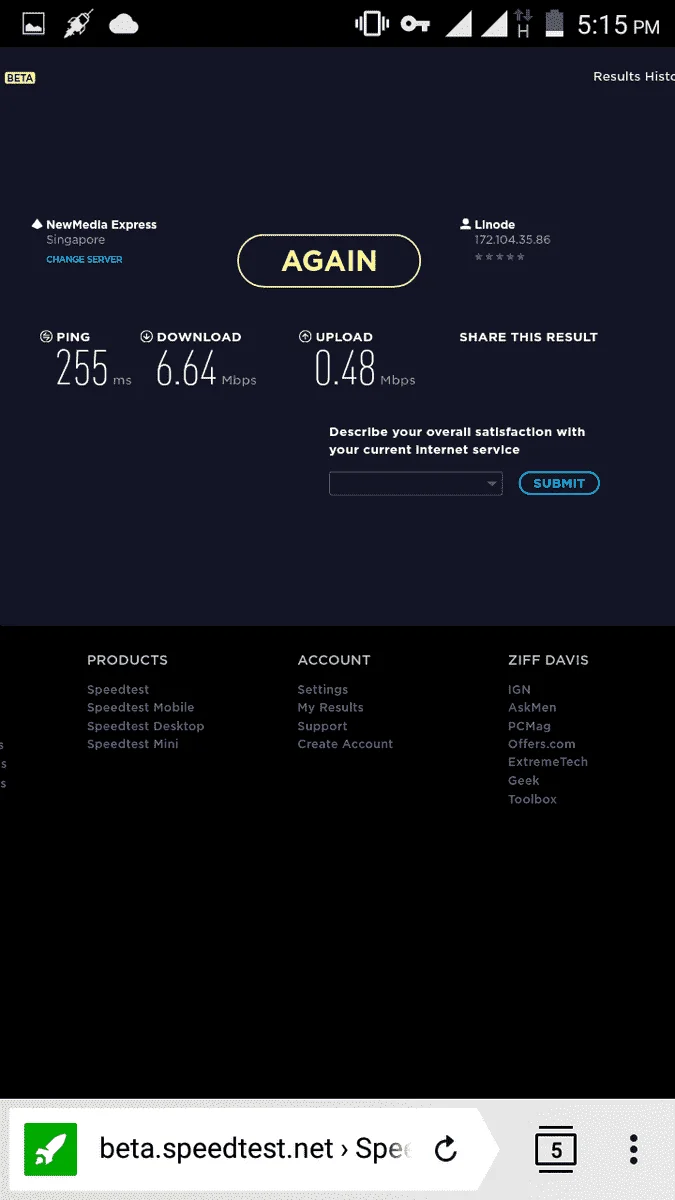Open My Results link

tap(330, 708)
